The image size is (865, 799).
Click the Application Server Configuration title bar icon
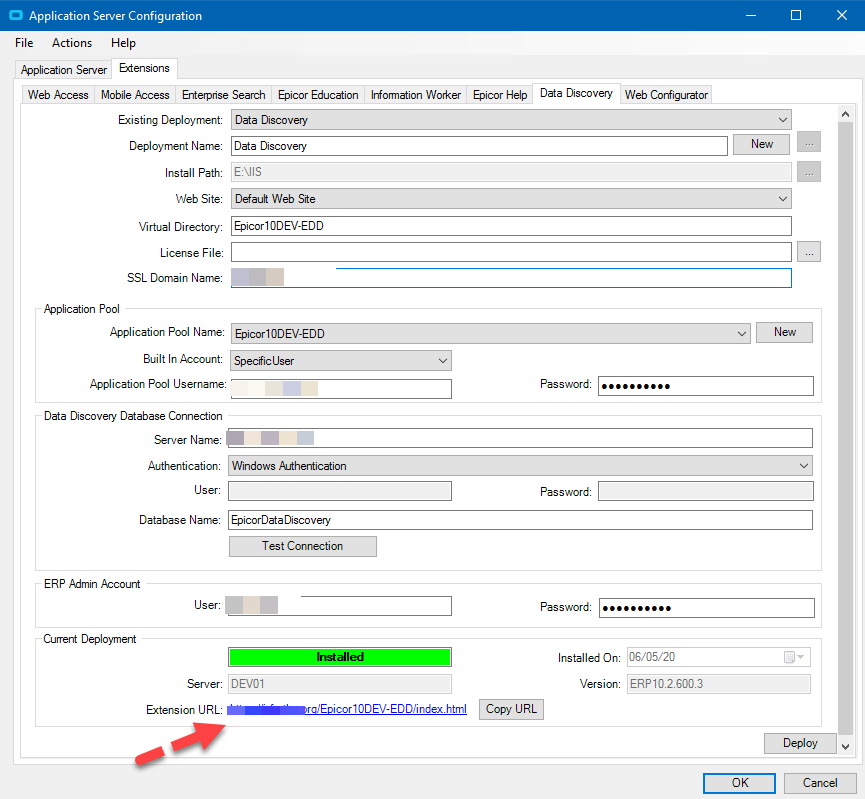click(15, 15)
